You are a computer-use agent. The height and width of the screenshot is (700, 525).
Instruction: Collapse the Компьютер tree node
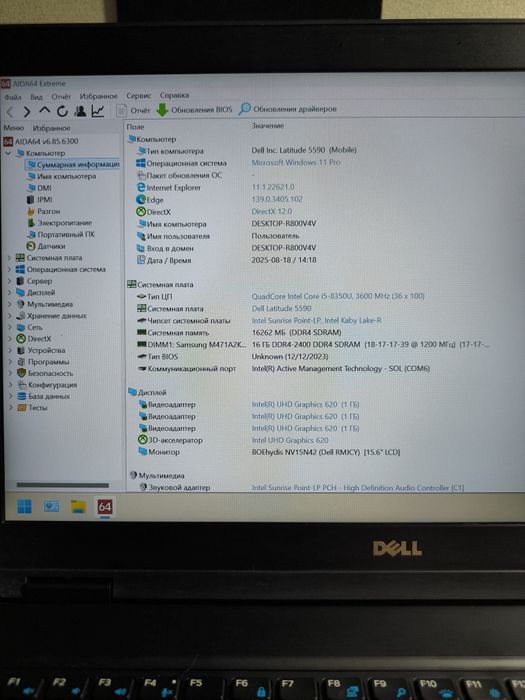tap(8, 153)
